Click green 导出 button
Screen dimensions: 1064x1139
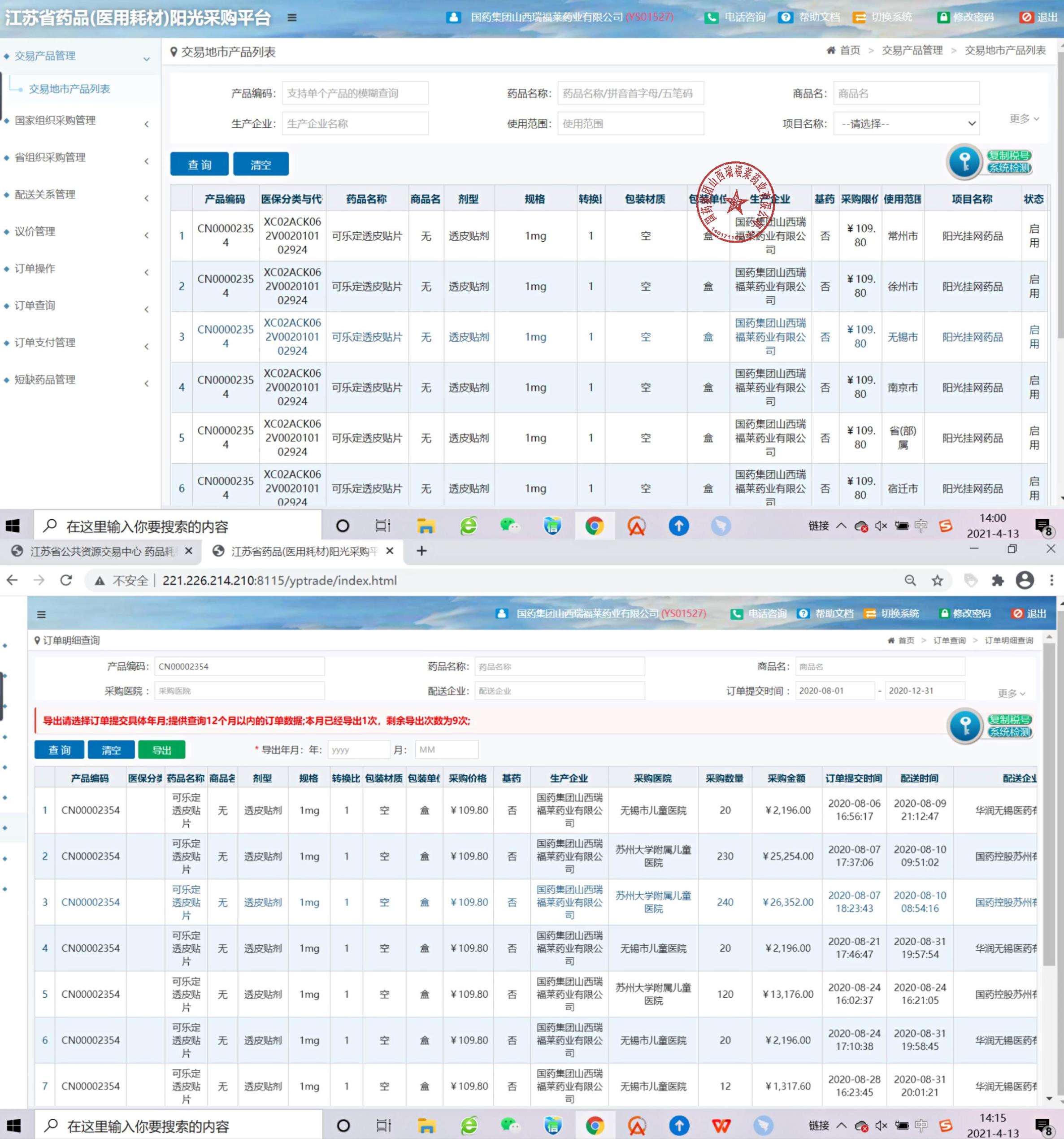(x=161, y=750)
